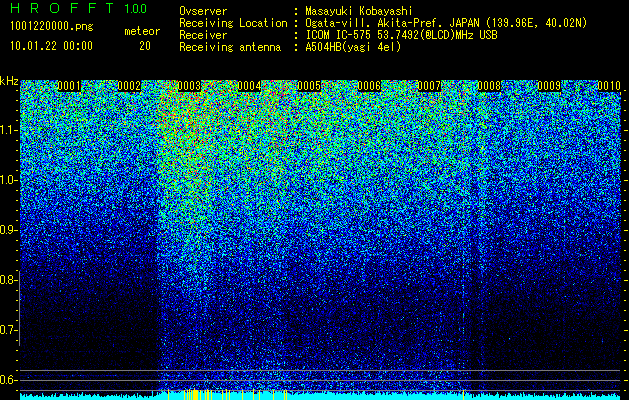
Task: Select the name Masayuki Kobayashi
Action: 359,12
